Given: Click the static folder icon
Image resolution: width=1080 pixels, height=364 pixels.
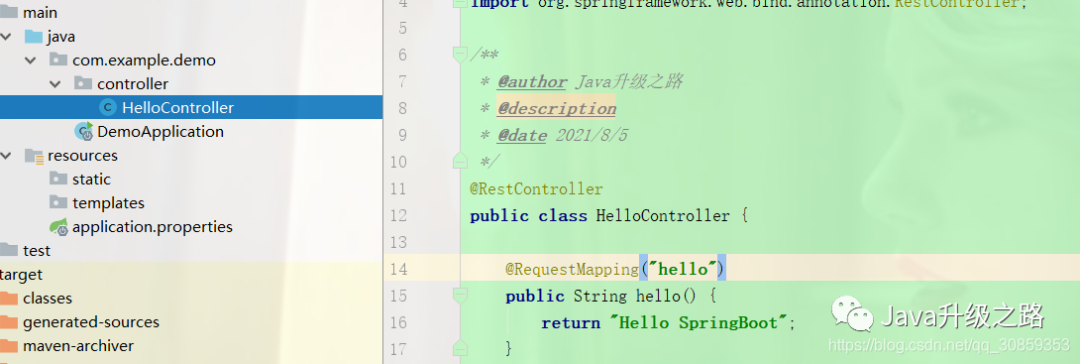Looking at the screenshot, I should click(x=59, y=179).
